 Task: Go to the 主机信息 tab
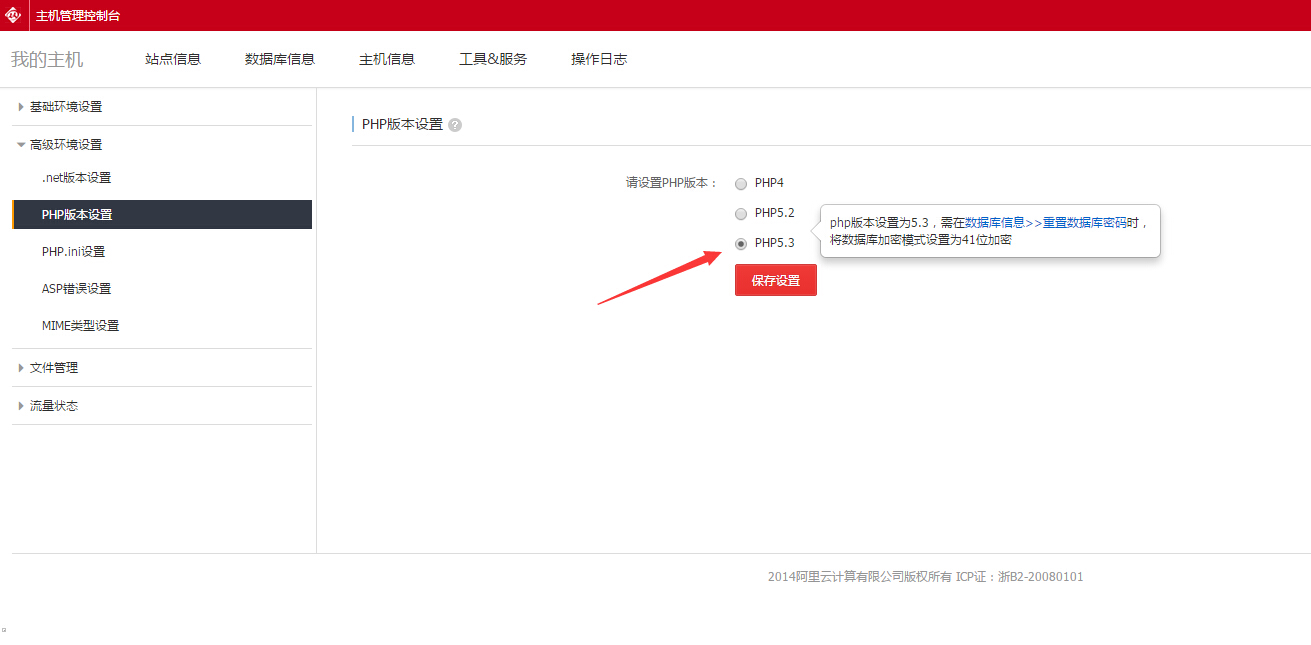coord(387,59)
